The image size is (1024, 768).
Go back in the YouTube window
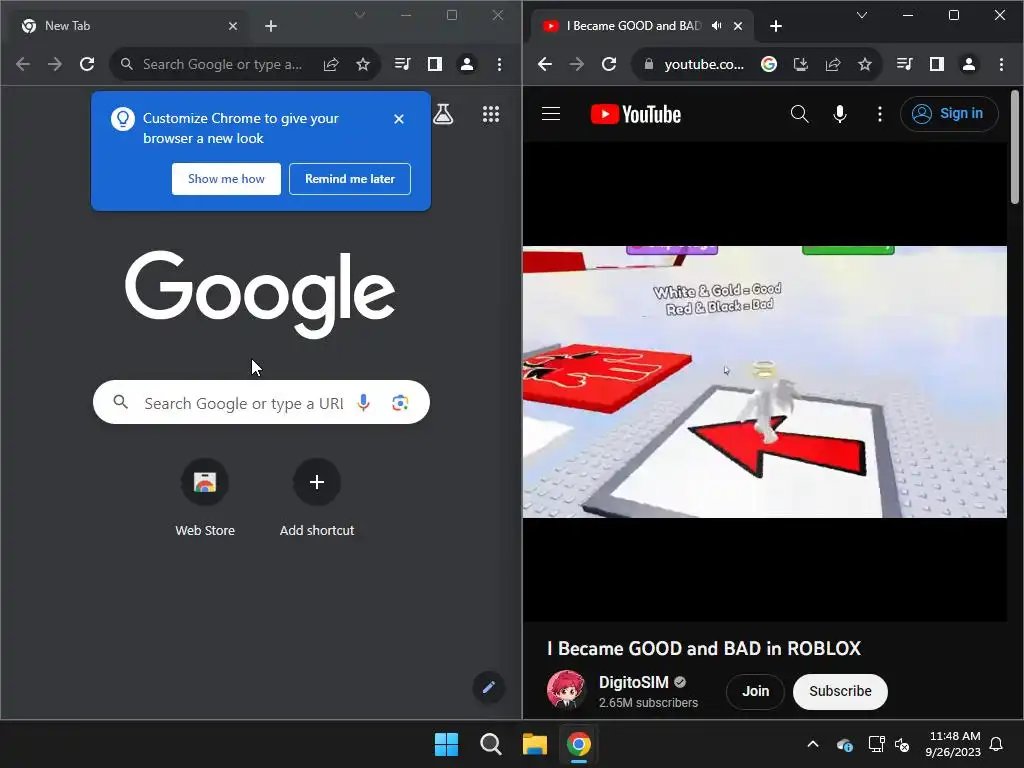click(x=545, y=64)
